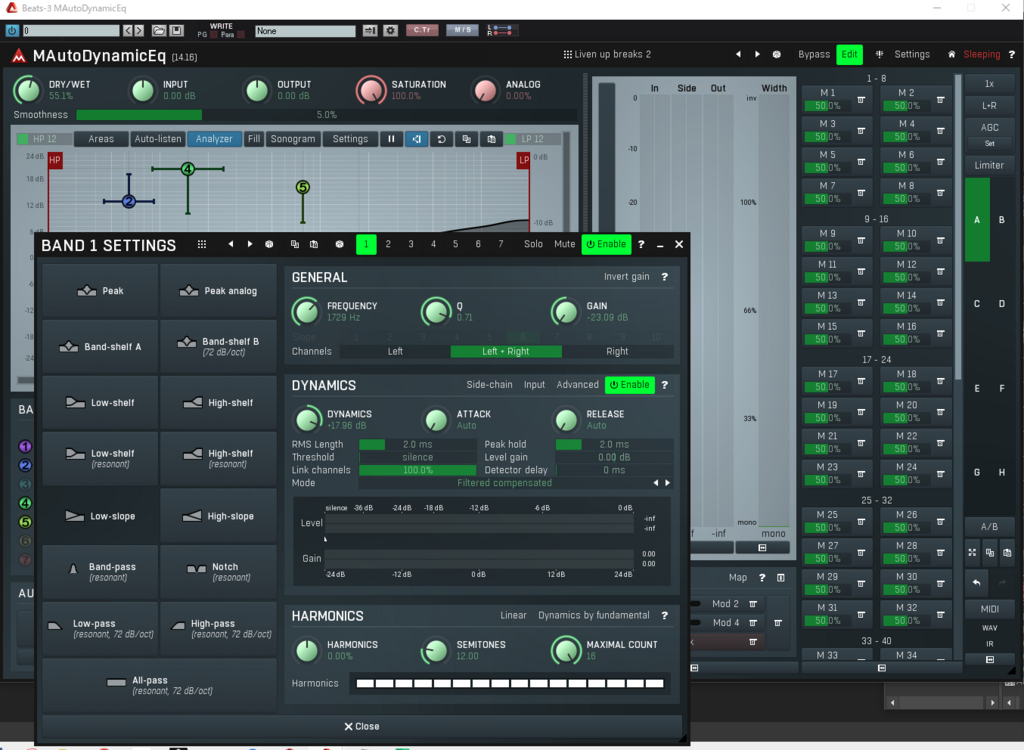Click the reset analyzer icon
Viewport: 1024px width, 750px height.
tap(441, 139)
